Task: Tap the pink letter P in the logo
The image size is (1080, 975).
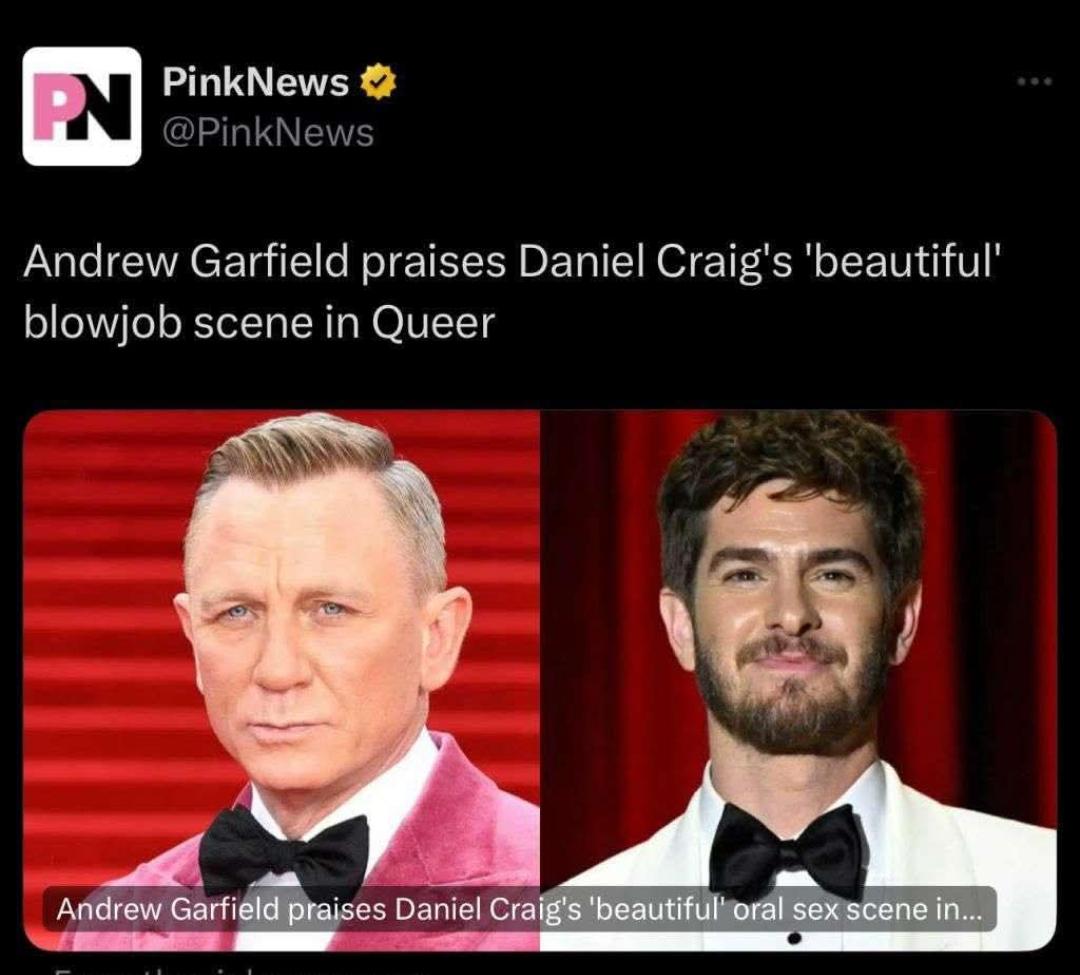Action: point(52,106)
